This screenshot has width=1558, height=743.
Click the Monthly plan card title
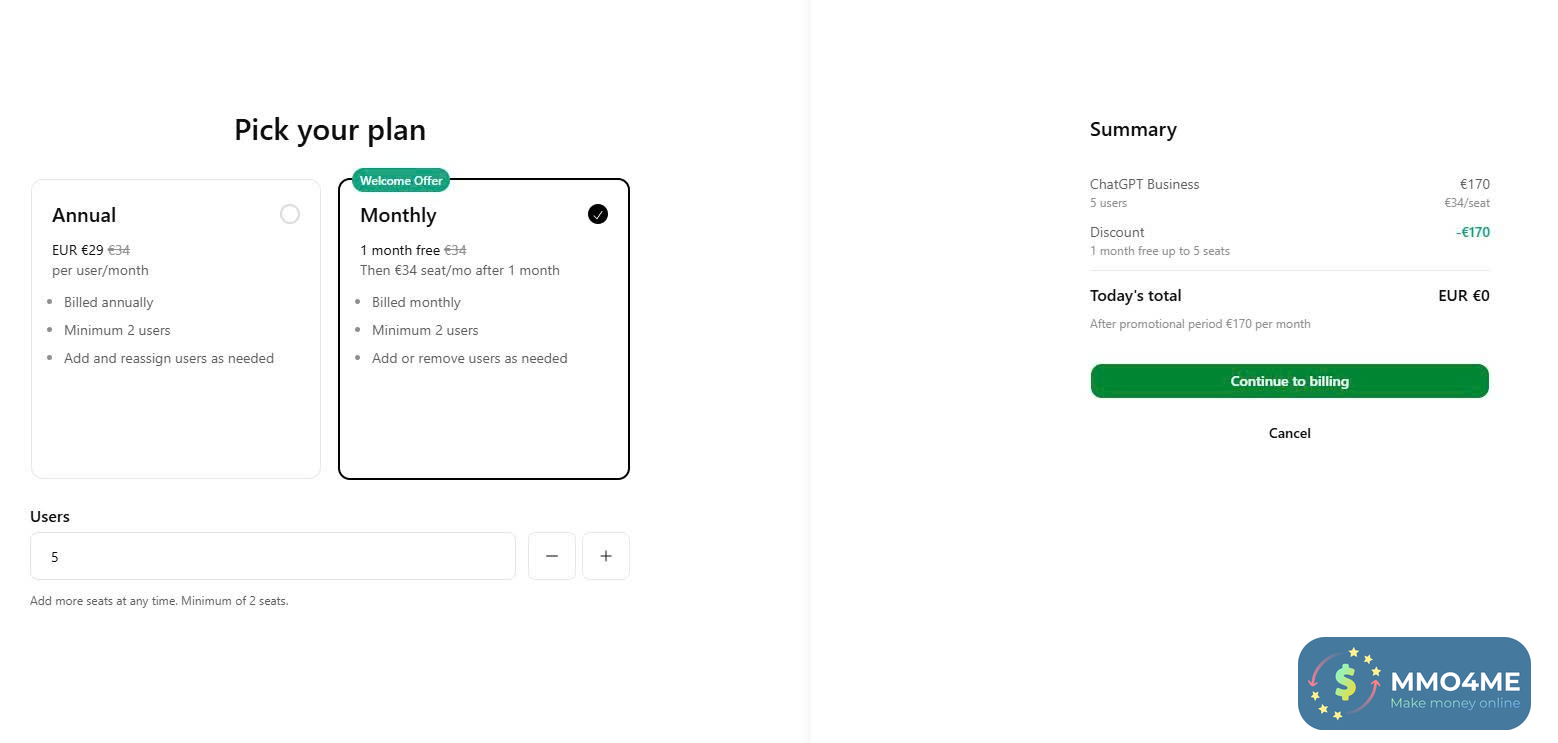[398, 215]
